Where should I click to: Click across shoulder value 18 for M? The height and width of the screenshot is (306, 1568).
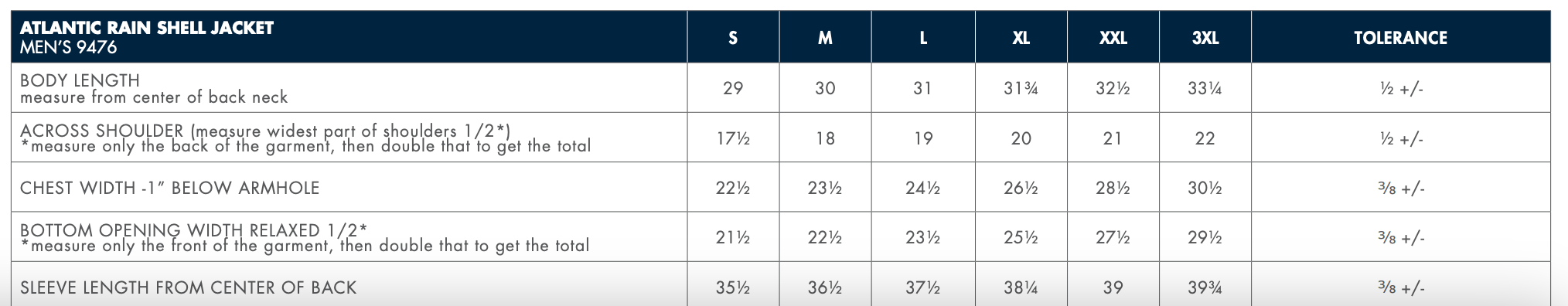(825, 138)
